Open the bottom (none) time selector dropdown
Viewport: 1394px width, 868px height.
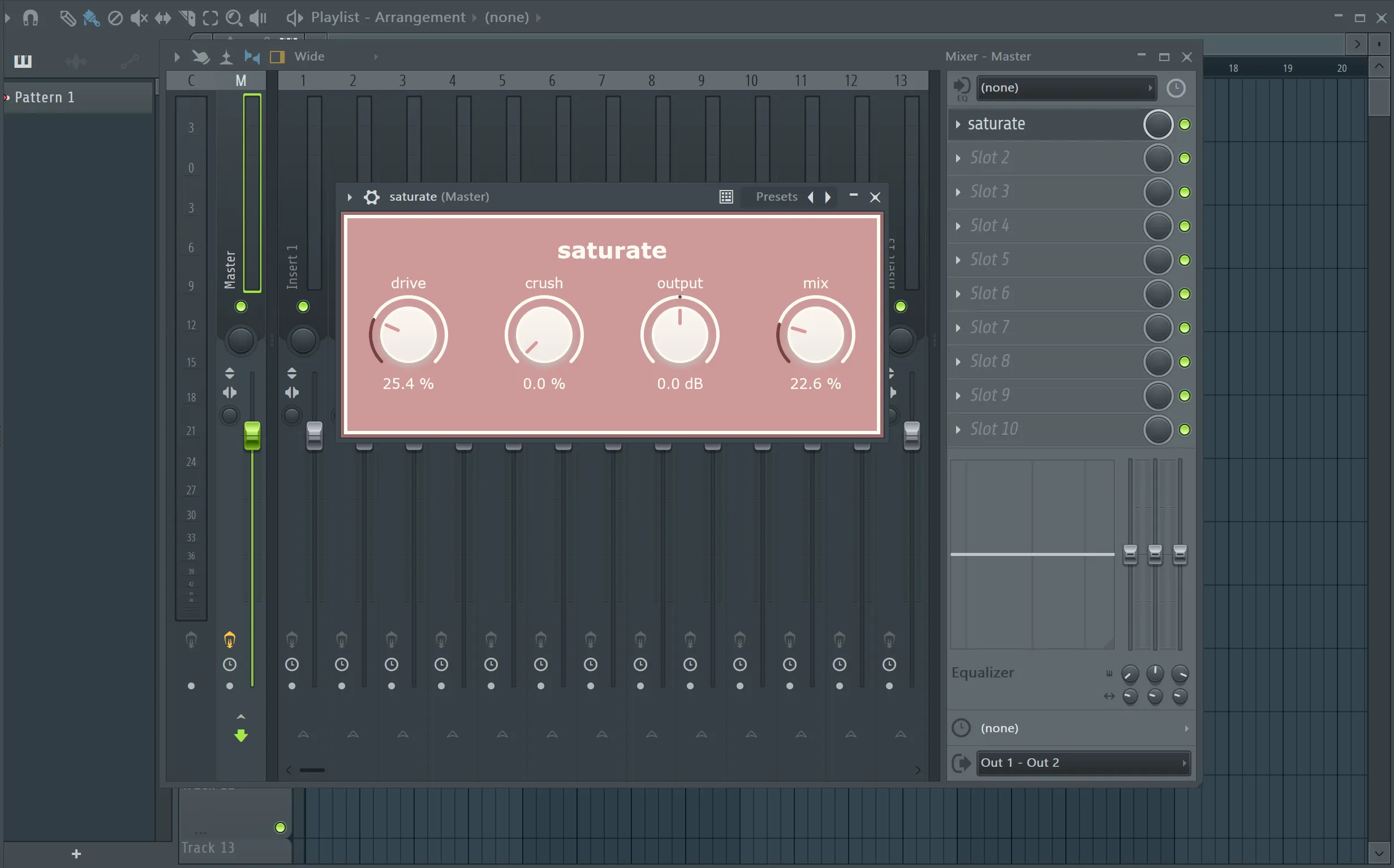[x=1083, y=728]
